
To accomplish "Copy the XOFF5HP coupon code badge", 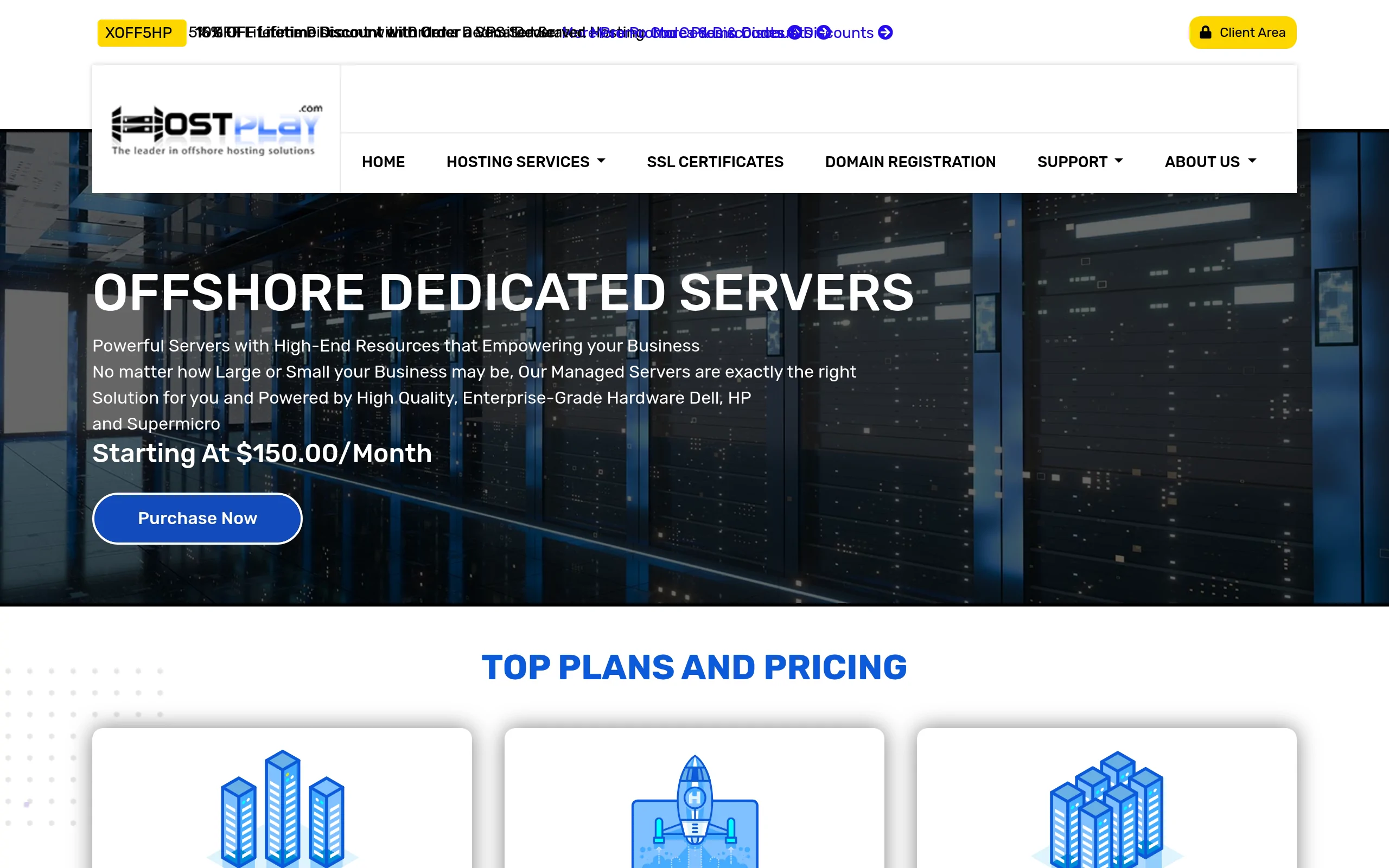I will pos(141,33).
